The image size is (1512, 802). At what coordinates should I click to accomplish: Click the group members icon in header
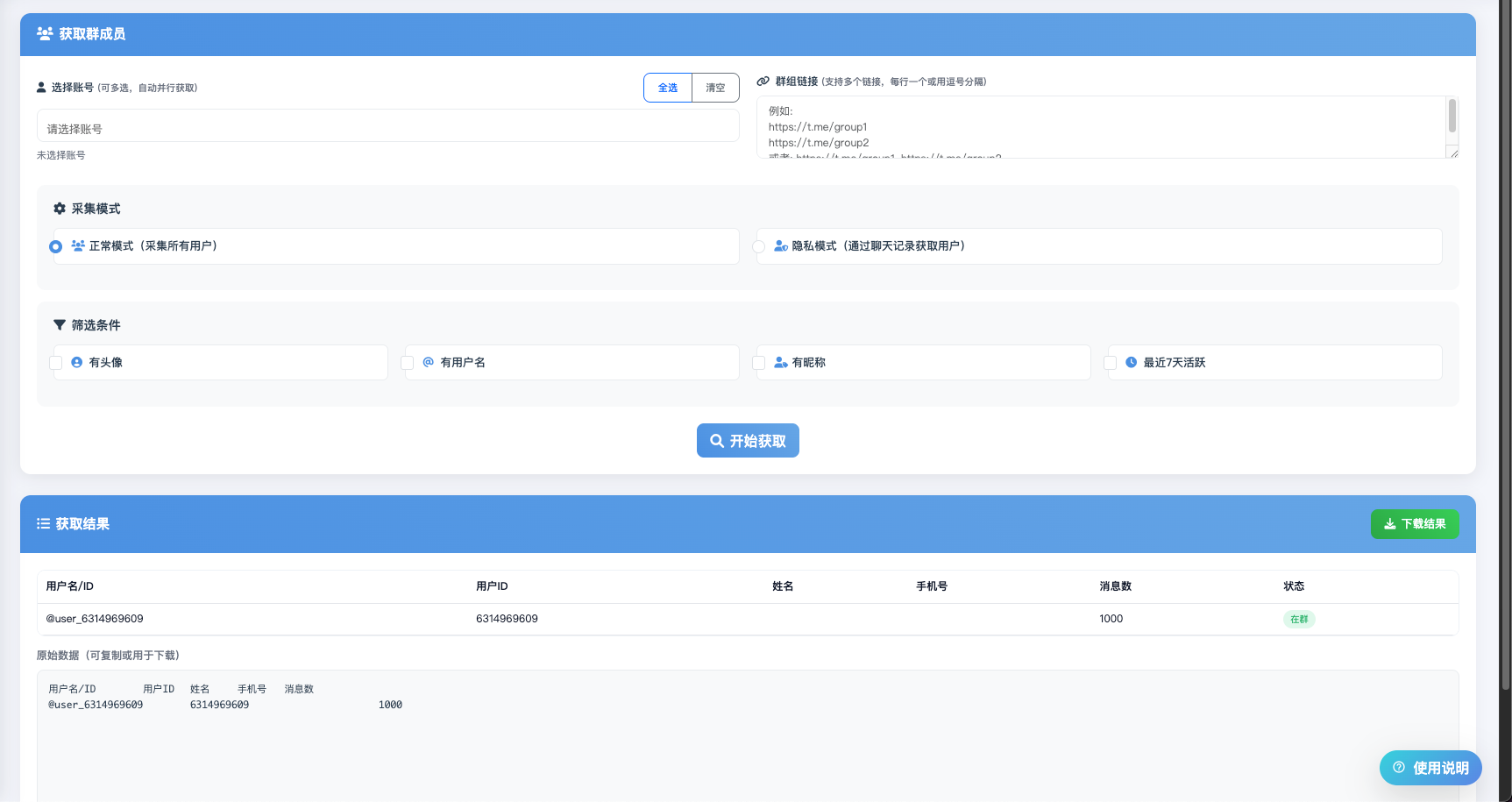pyautogui.click(x=45, y=34)
